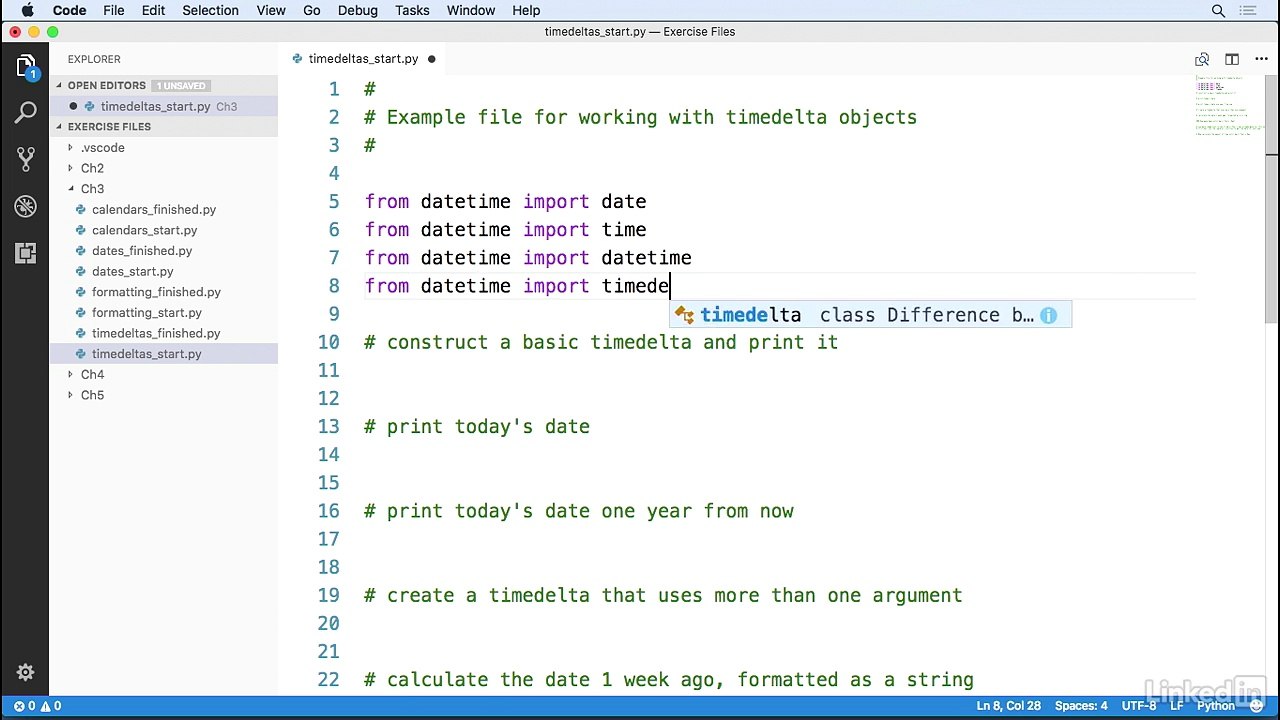Viewport: 1280px width, 720px height.
Task: Open the Source Control view
Action: [26, 159]
